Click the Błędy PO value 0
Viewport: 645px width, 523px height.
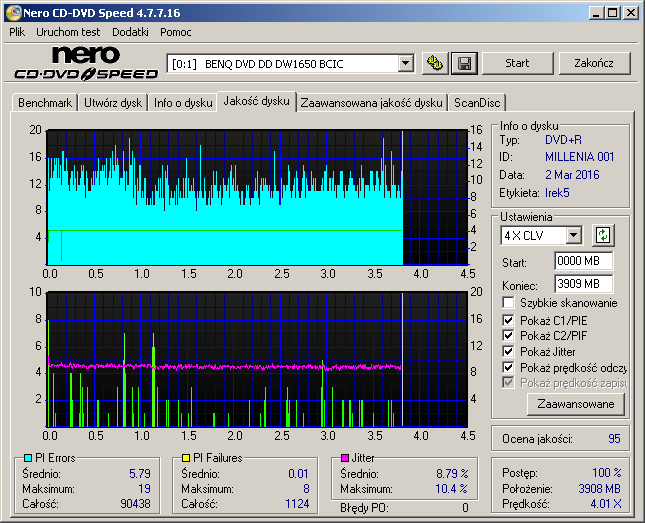click(465, 508)
